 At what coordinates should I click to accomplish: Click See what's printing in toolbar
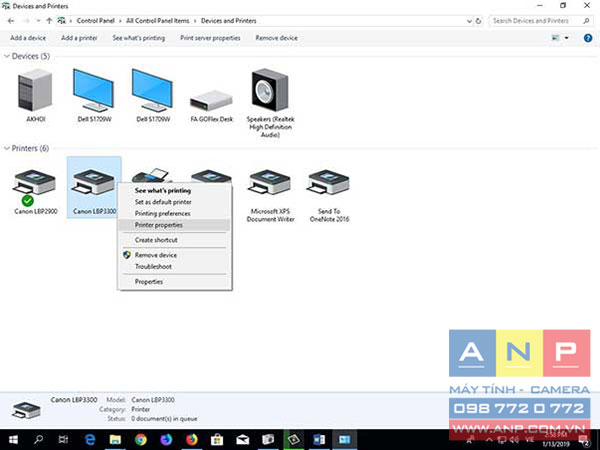(x=139, y=38)
